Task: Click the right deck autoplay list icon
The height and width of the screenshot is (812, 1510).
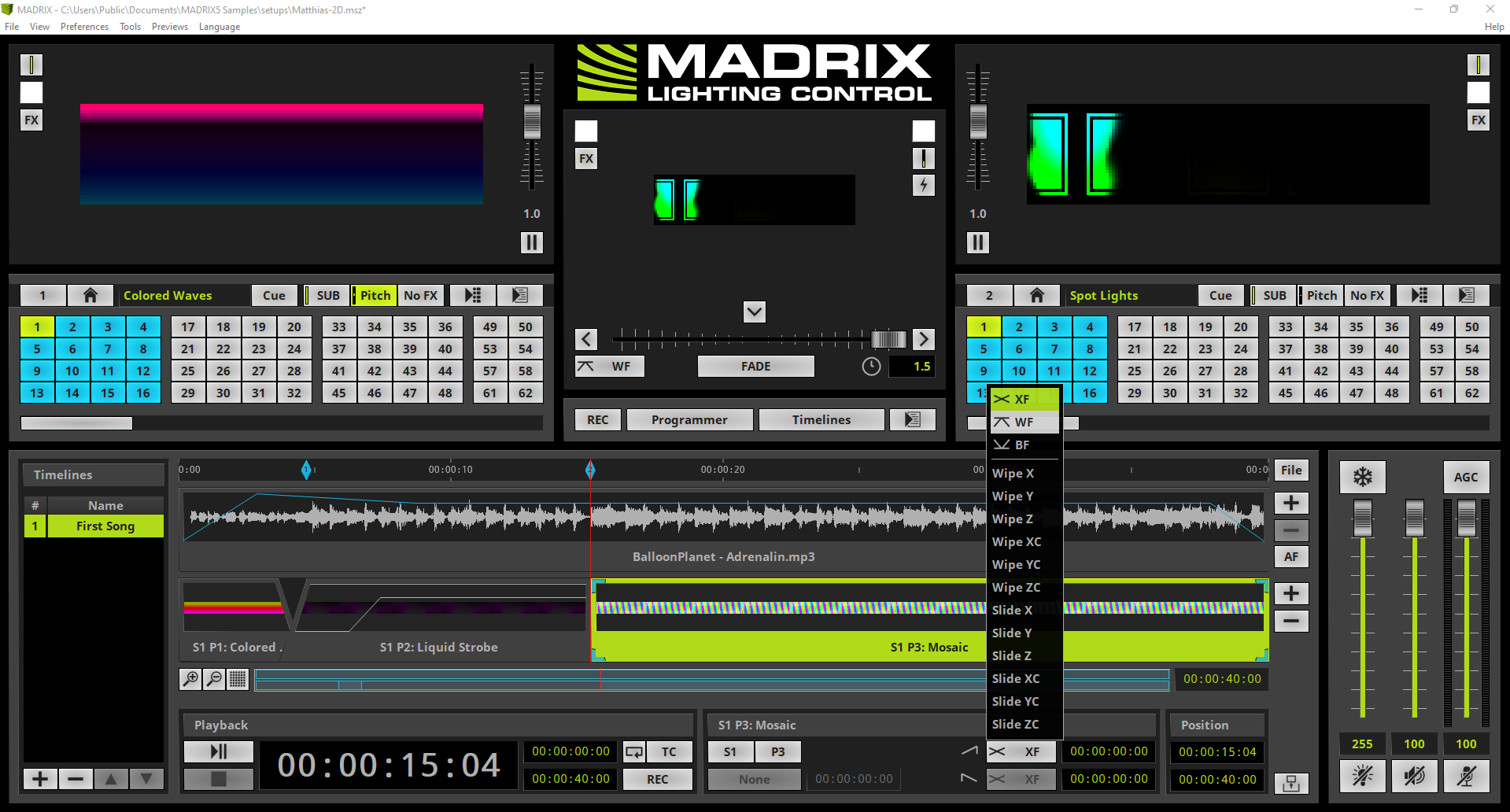Action: coord(1419,295)
